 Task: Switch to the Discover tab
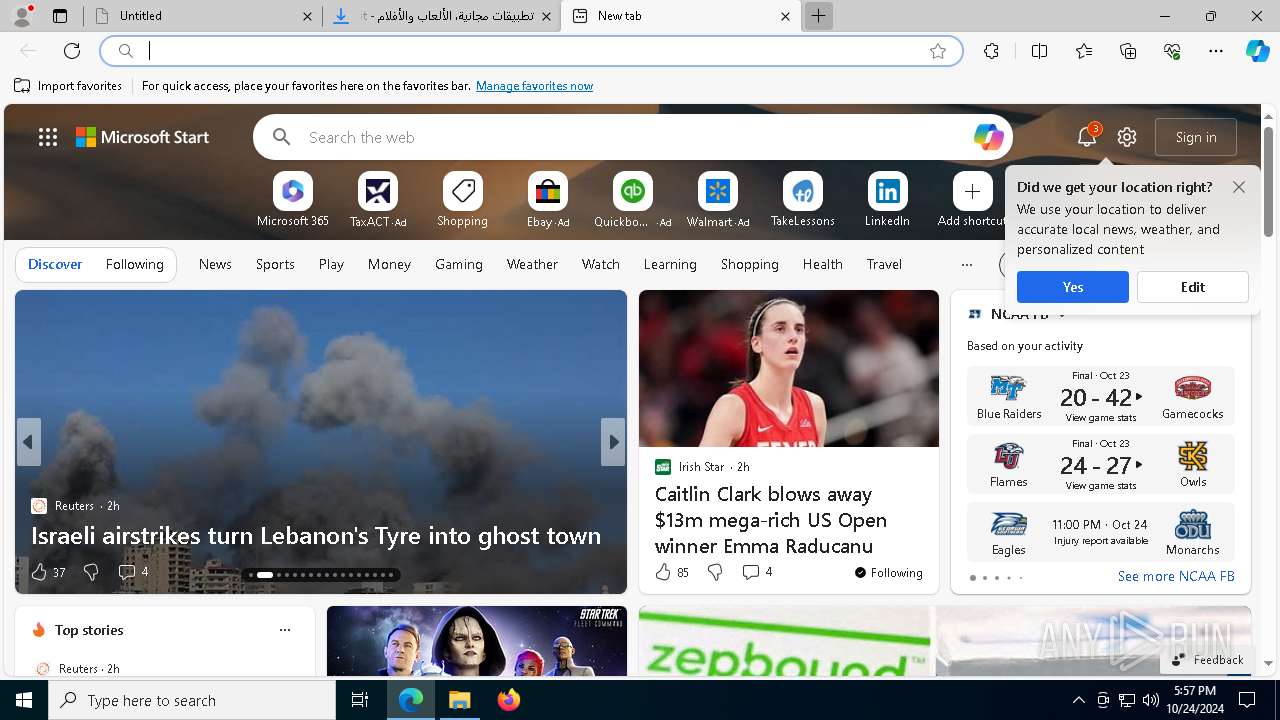[55, 264]
